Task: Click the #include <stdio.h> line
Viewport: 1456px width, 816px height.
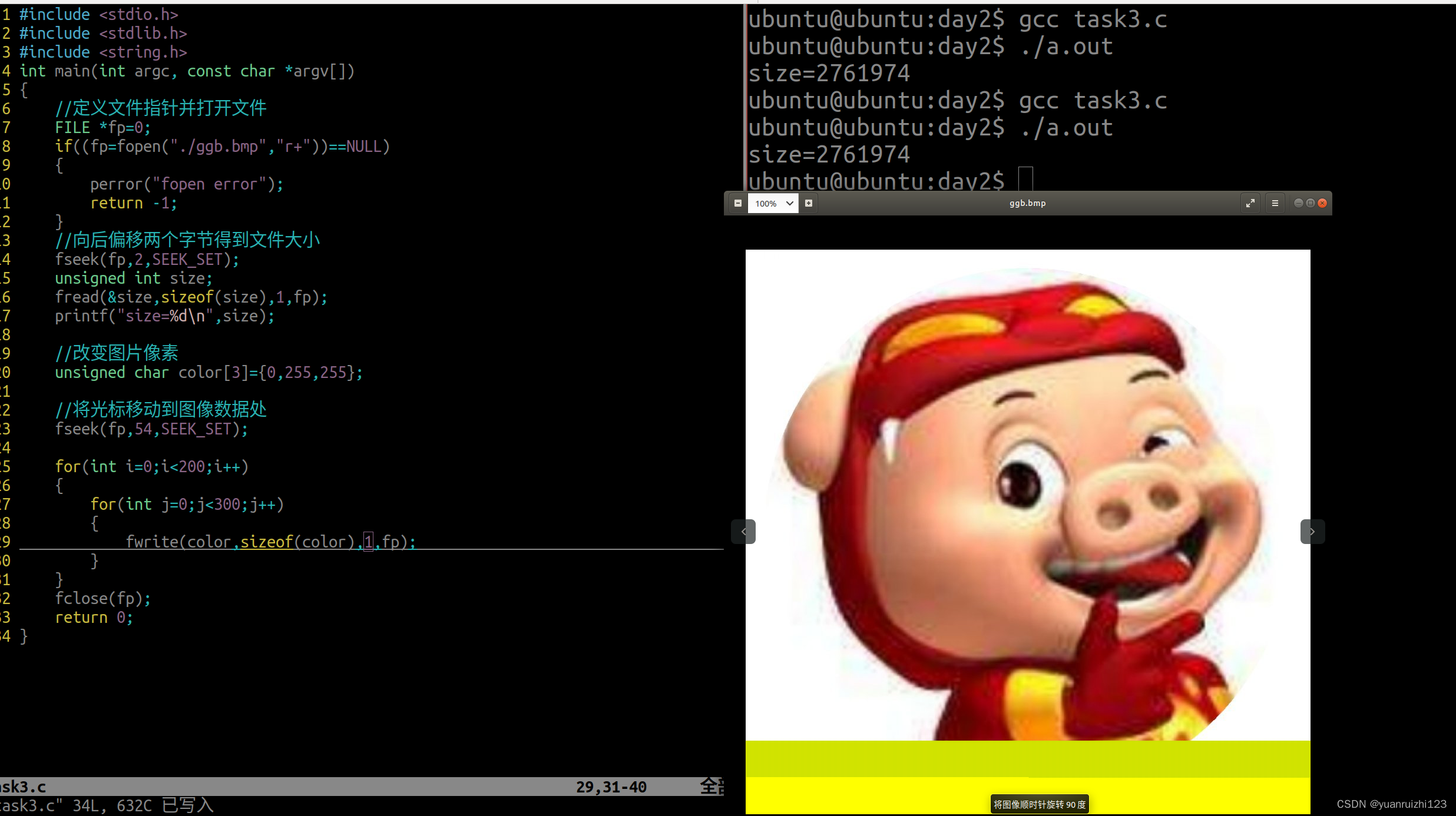Action: coord(99,14)
